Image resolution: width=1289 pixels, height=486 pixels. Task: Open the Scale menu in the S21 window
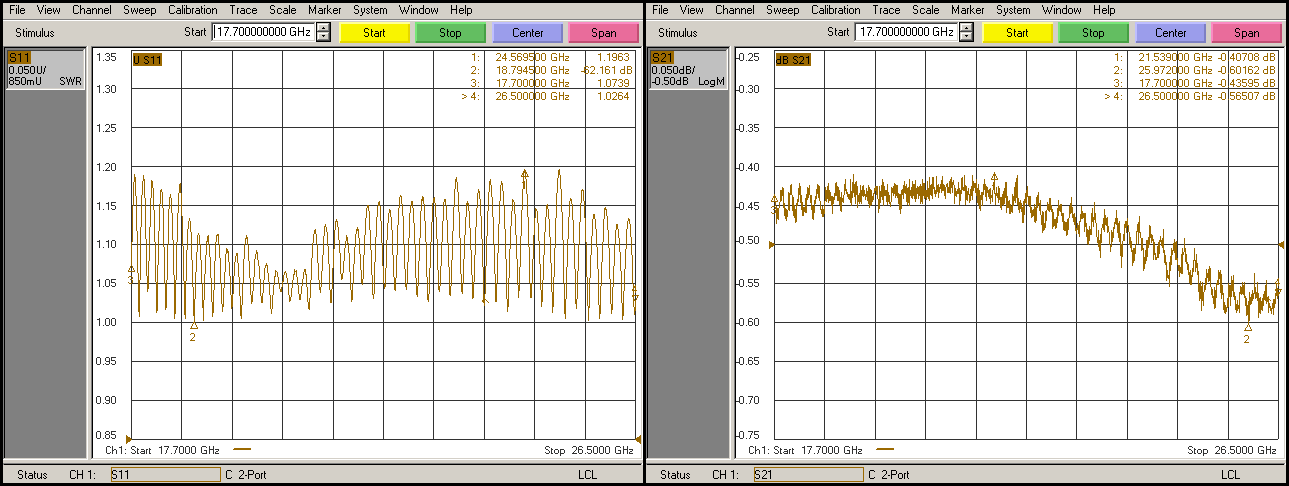(926, 10)
